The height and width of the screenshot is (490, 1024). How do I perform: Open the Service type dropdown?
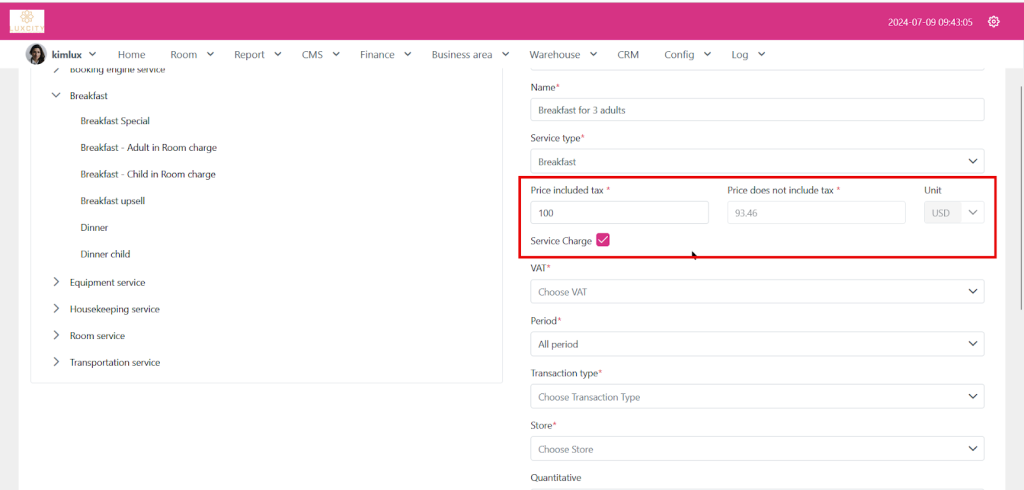tap(756, 161)
